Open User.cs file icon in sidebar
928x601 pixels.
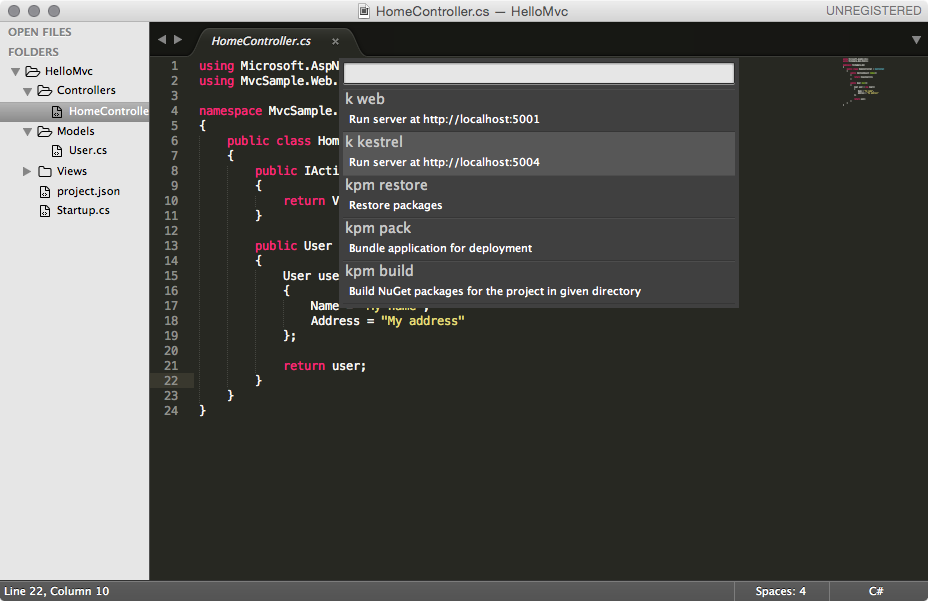pos(59,151)
